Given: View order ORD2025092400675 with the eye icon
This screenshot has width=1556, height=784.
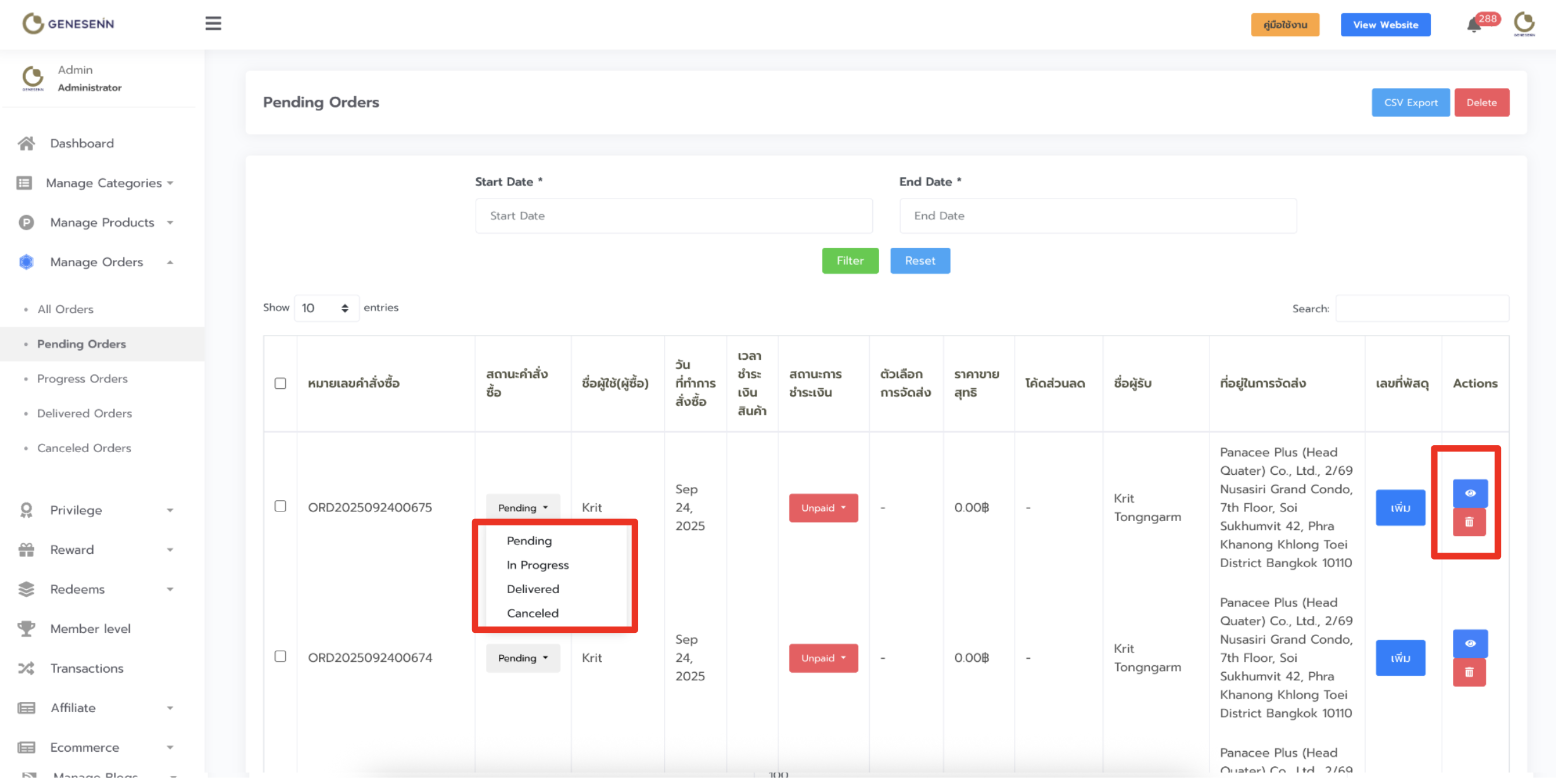Looking at the screenshot, I should 1469,493.
